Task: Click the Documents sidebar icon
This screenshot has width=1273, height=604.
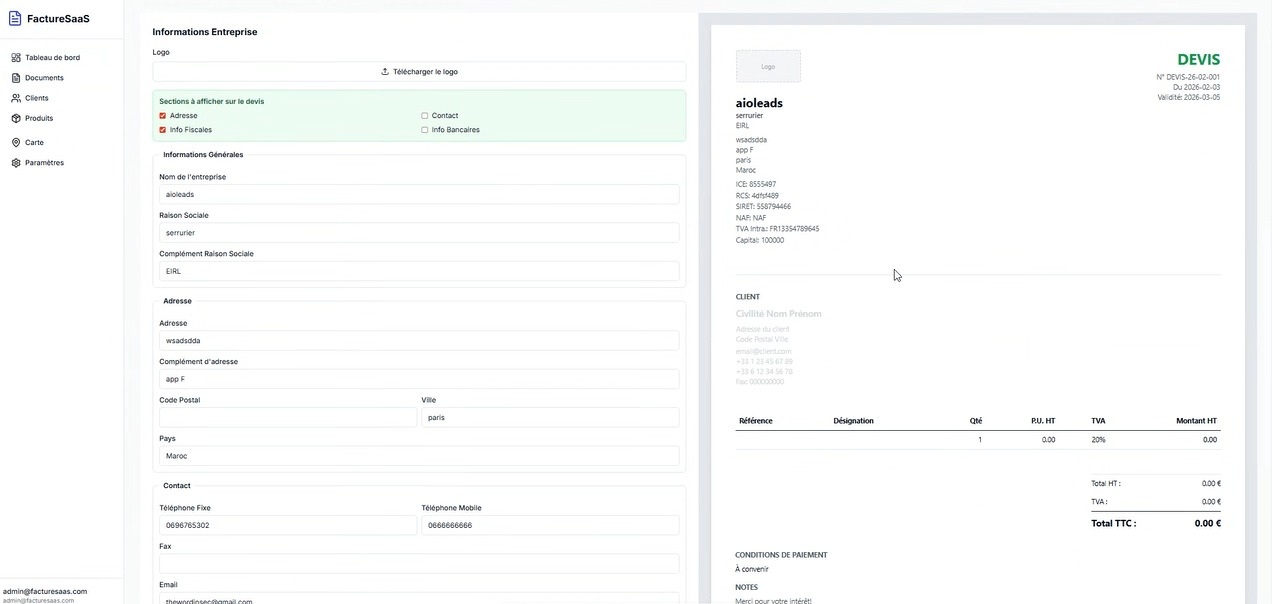Action: pos(16,78)
